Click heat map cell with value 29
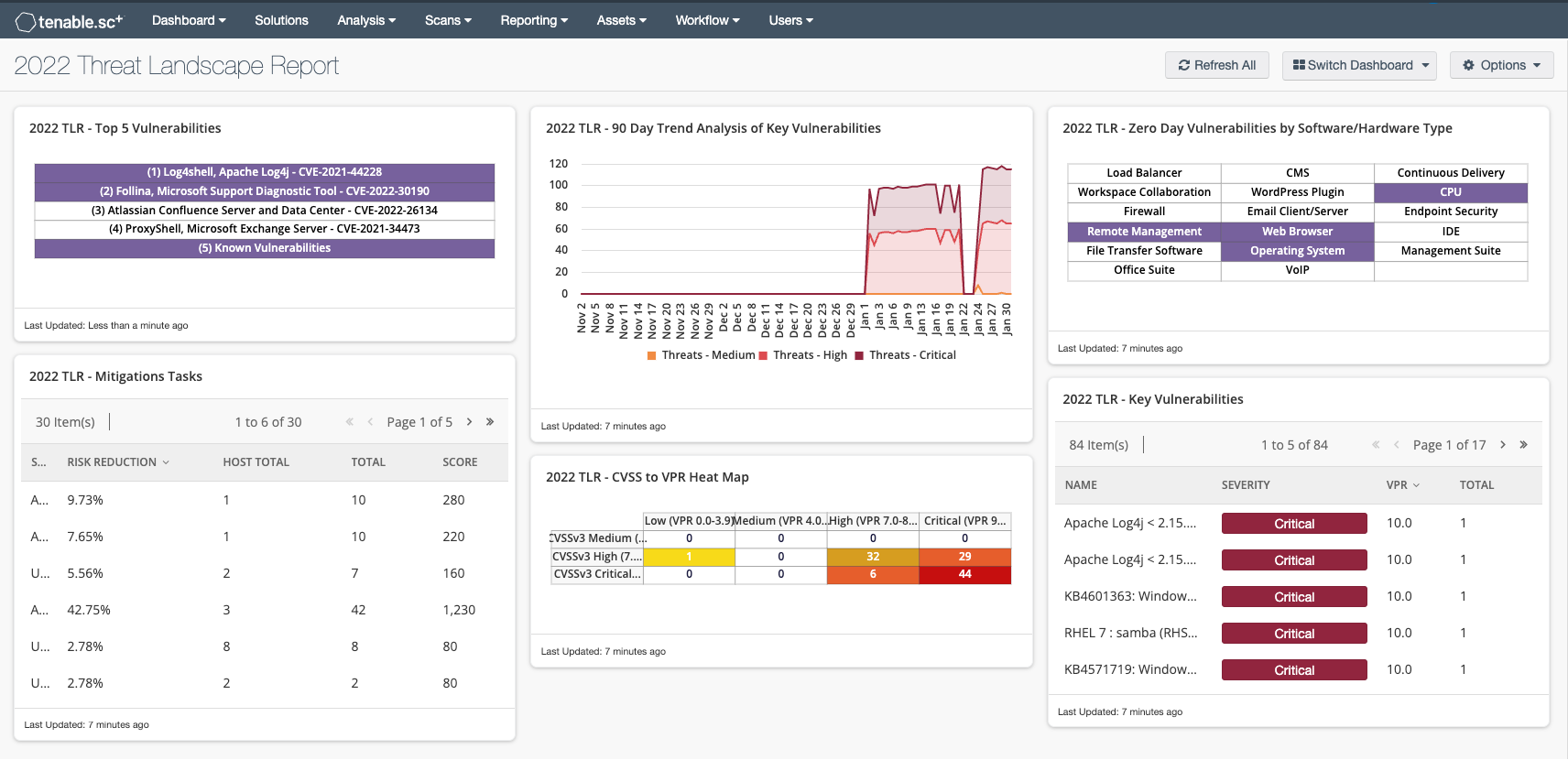1568x760 pixels. pos(964,557)
